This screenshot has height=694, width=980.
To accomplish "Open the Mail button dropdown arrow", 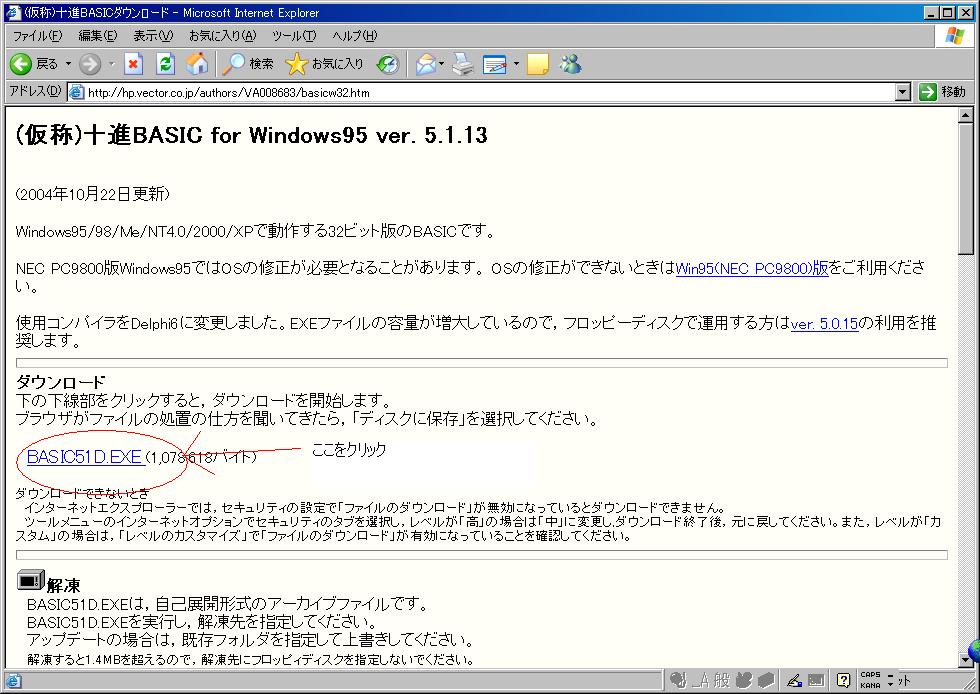I will click(x=441, y=64).
